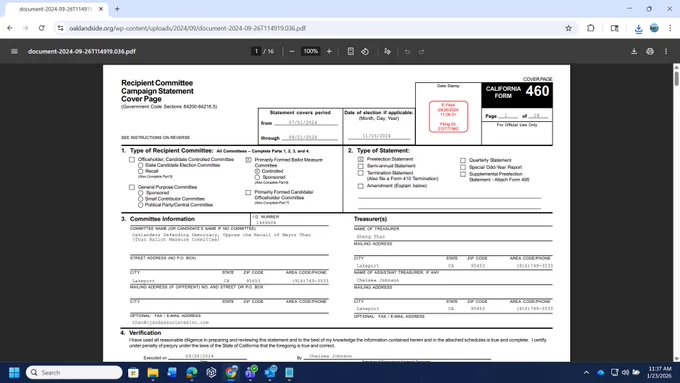Image resolution: width=680 pixels, height=383 pixels.
Task: Print the PDF document
Action: [650, 51]
